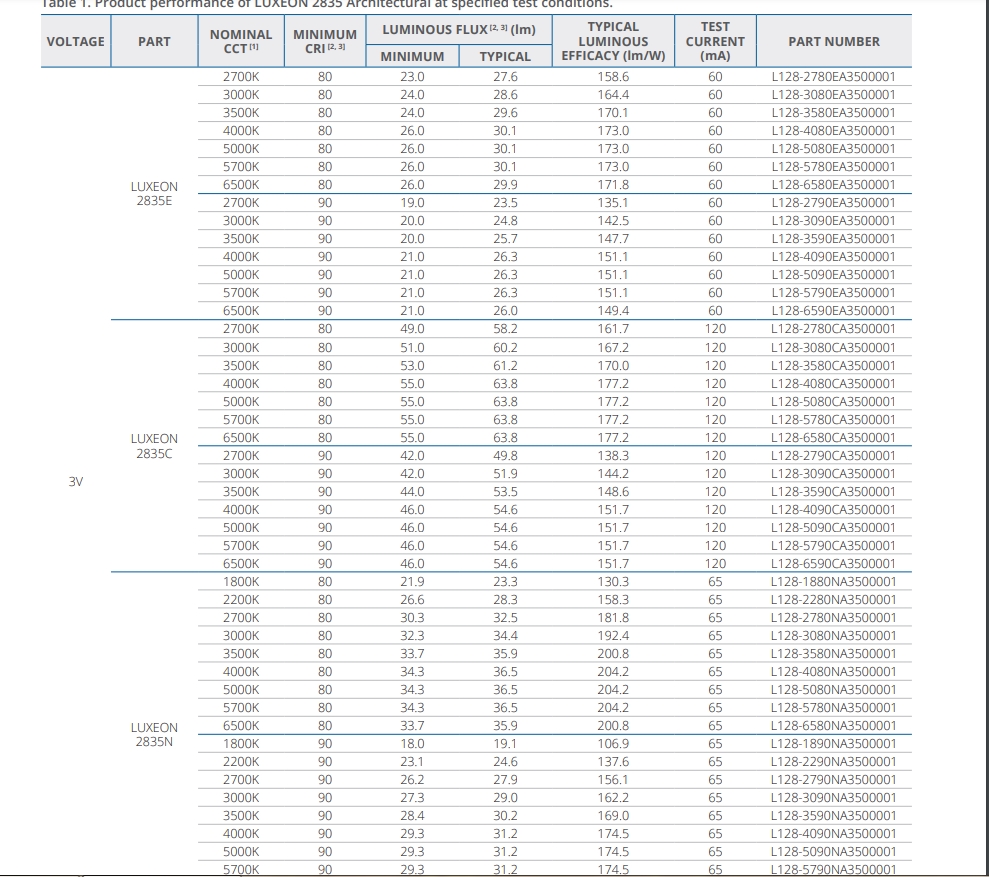989x877 pixels.
Task: Select part number L128-6580CA3500001
Action: (x=834, y=437)
